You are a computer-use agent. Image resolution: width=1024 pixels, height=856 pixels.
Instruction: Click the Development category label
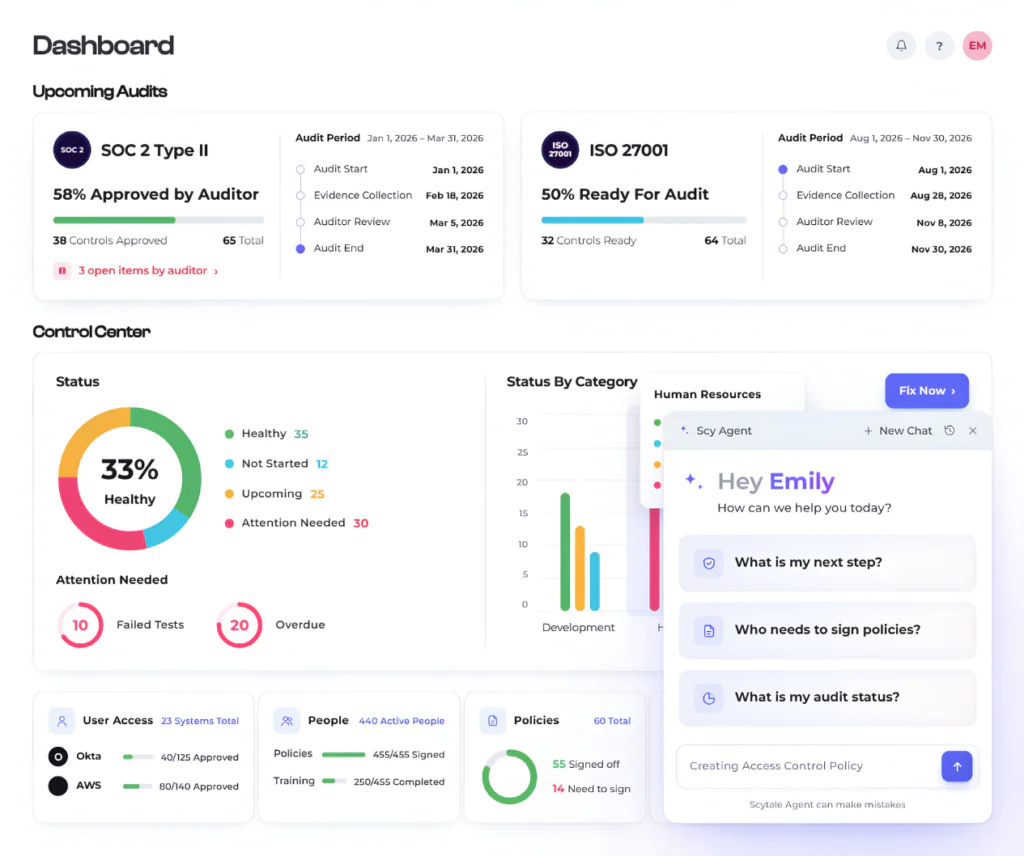(x=579, y=627)
